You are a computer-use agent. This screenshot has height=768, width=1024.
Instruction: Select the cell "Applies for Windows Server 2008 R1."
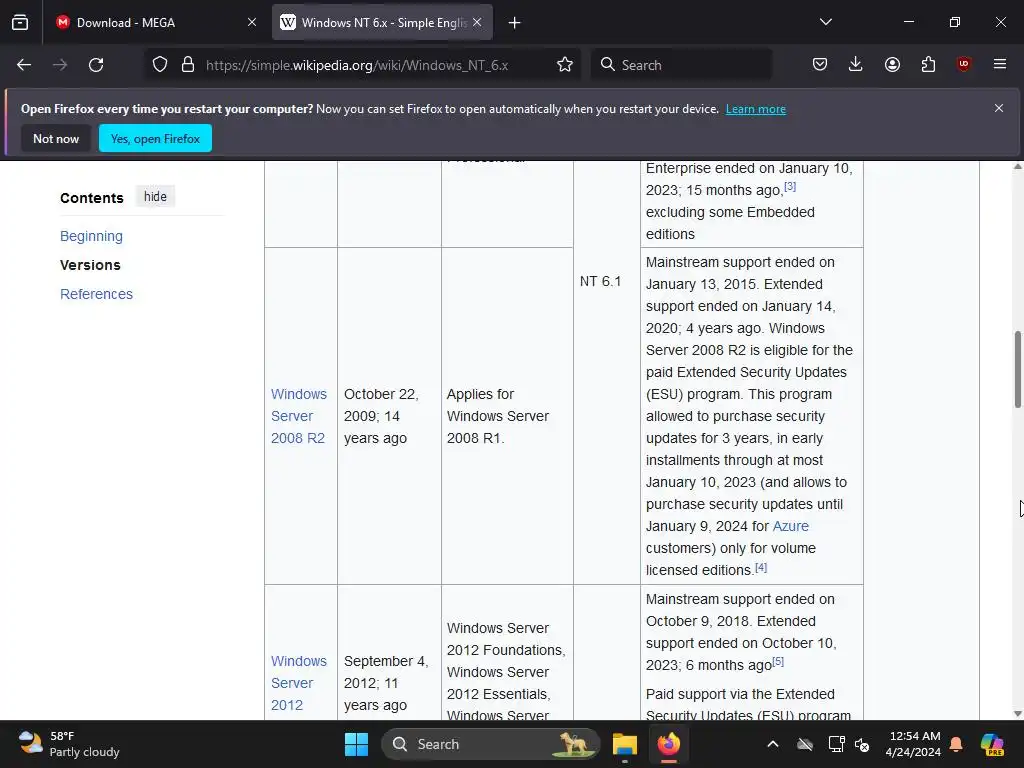pyautogui.click(x=507, y=416)
